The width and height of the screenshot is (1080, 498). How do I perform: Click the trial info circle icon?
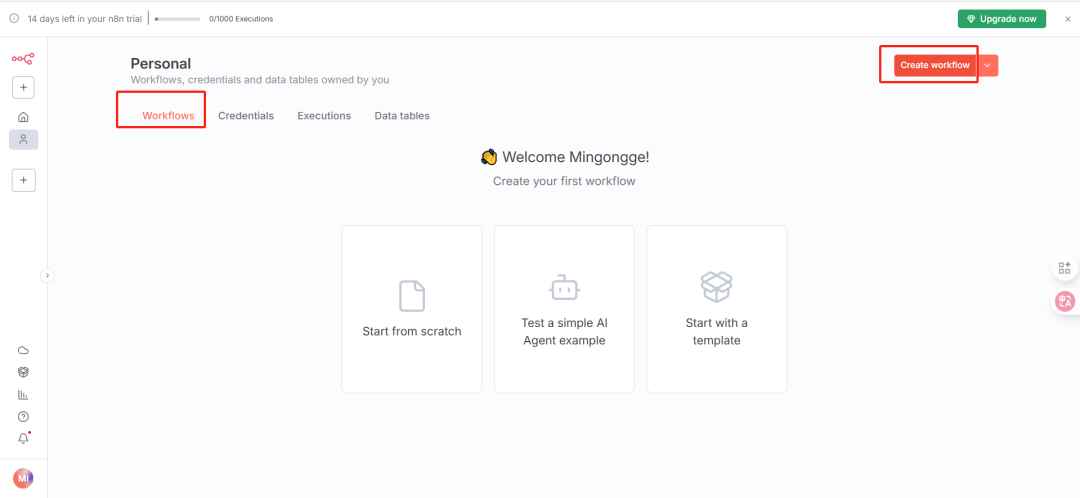14,19
